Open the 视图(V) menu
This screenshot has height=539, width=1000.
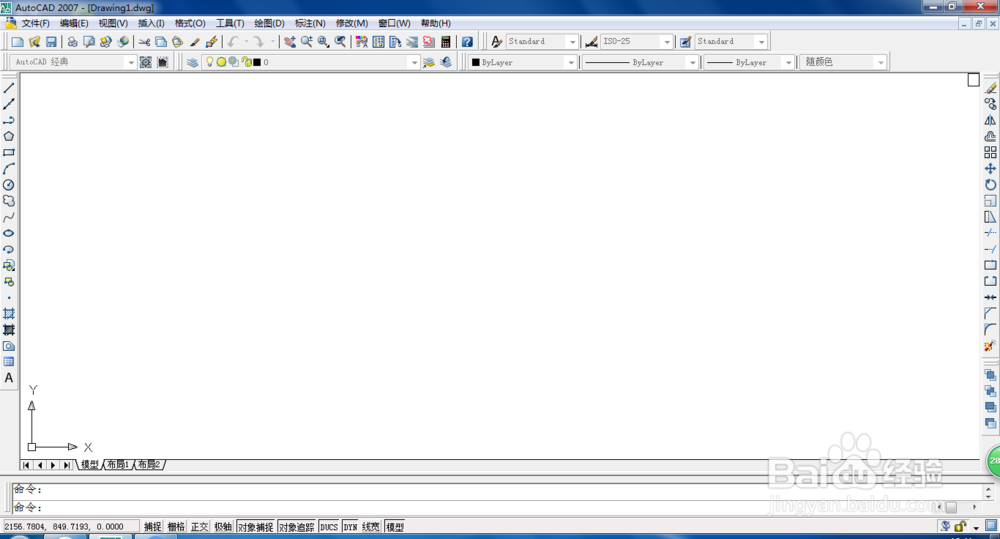coord(113,23)
